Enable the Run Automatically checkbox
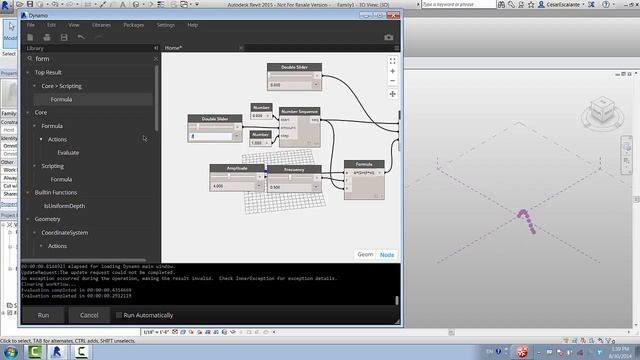Screen dimensions: 640x360 [119, 315]
